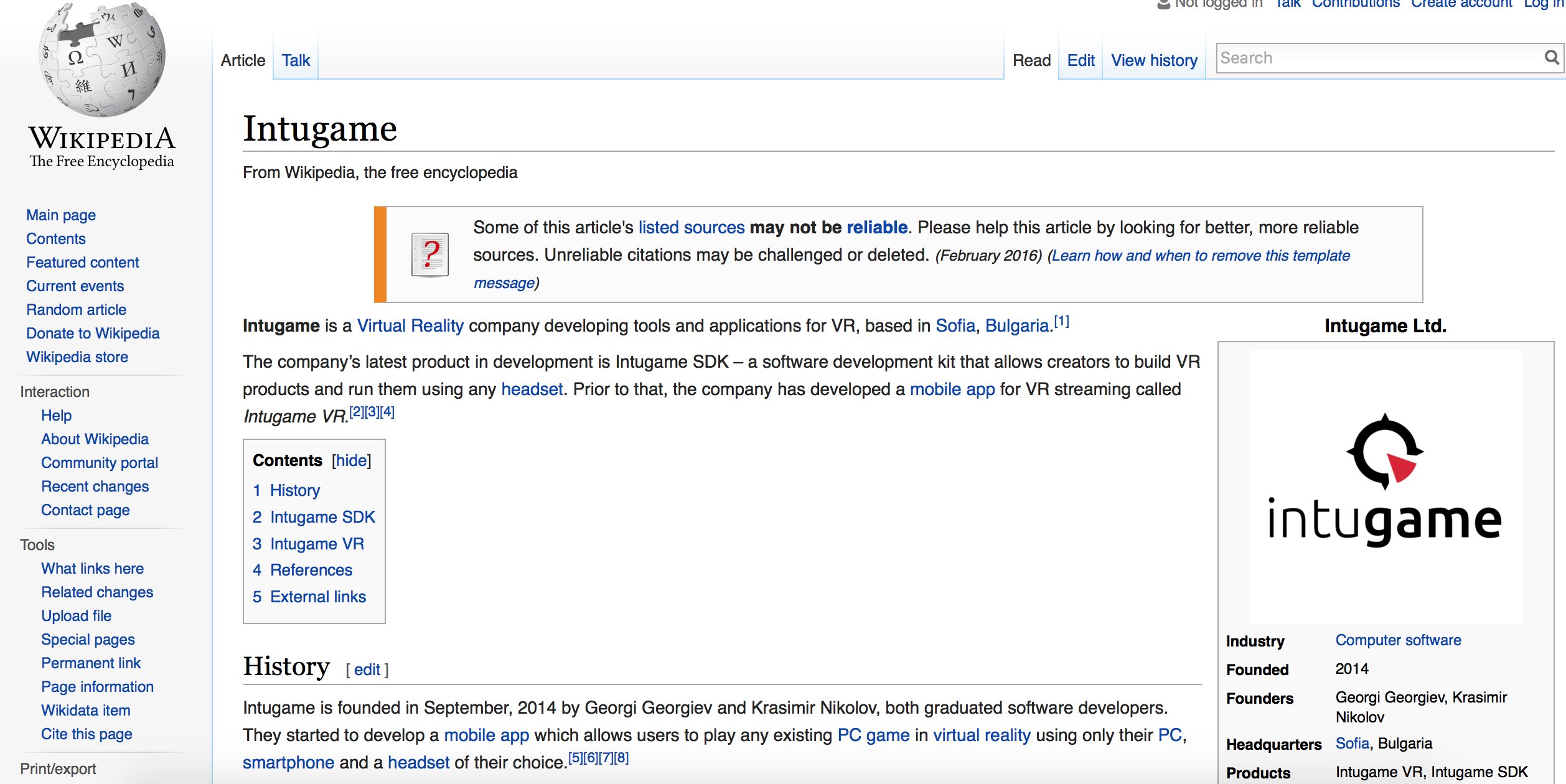Click the question mark warning icon
The width and height of the screenshot is (1566, 784).
tap(430, 254)
